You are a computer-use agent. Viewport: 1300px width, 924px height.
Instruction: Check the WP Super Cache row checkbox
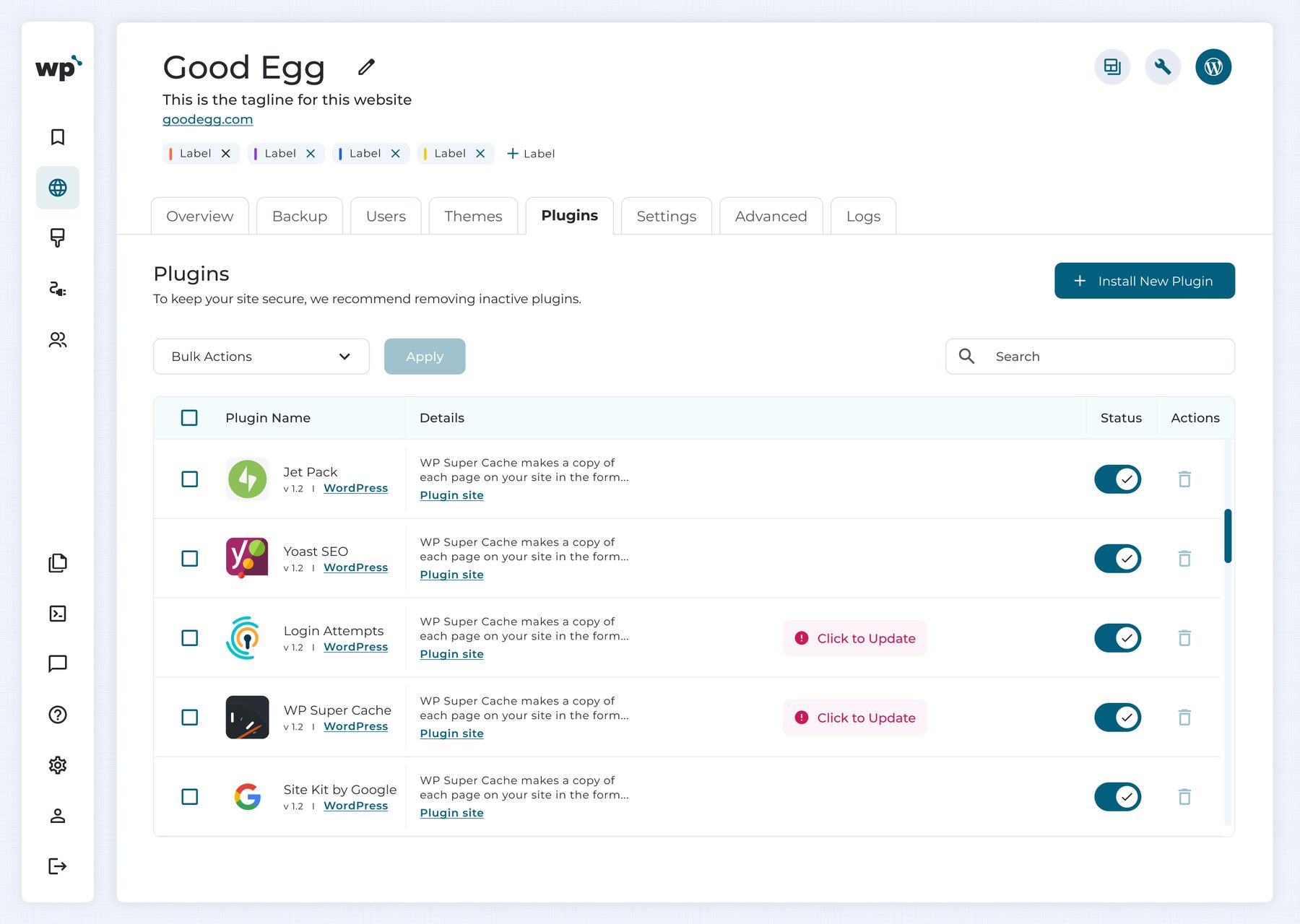coord(189,718)
